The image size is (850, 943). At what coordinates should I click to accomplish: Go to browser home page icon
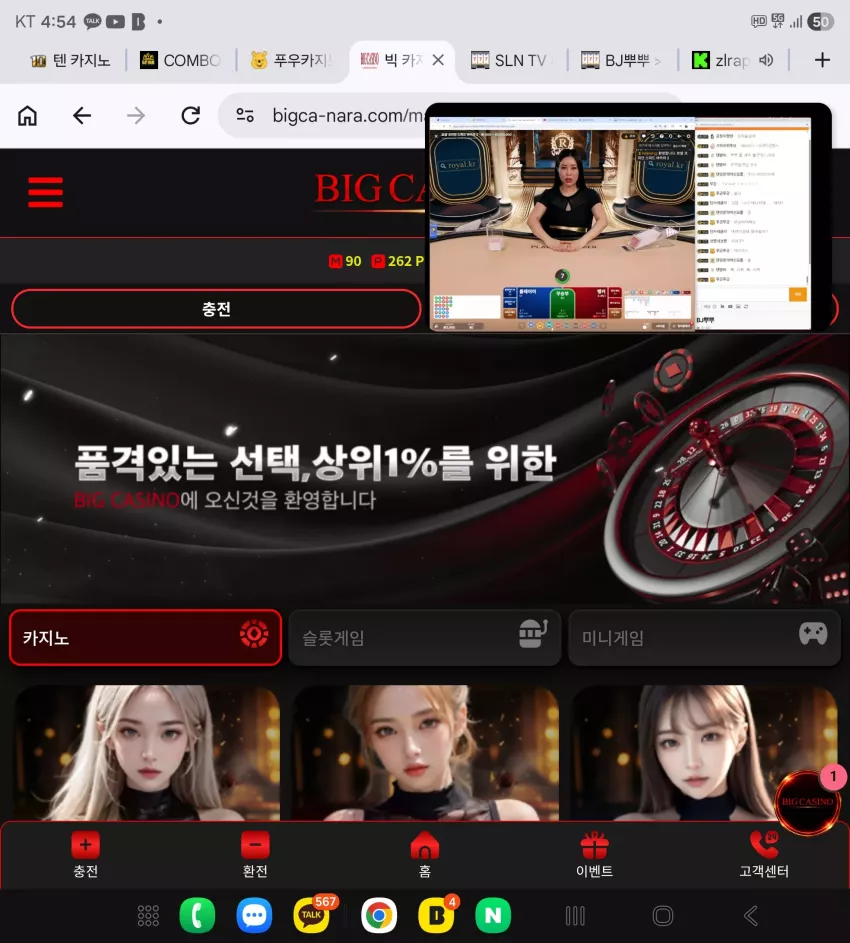point(27,115)
